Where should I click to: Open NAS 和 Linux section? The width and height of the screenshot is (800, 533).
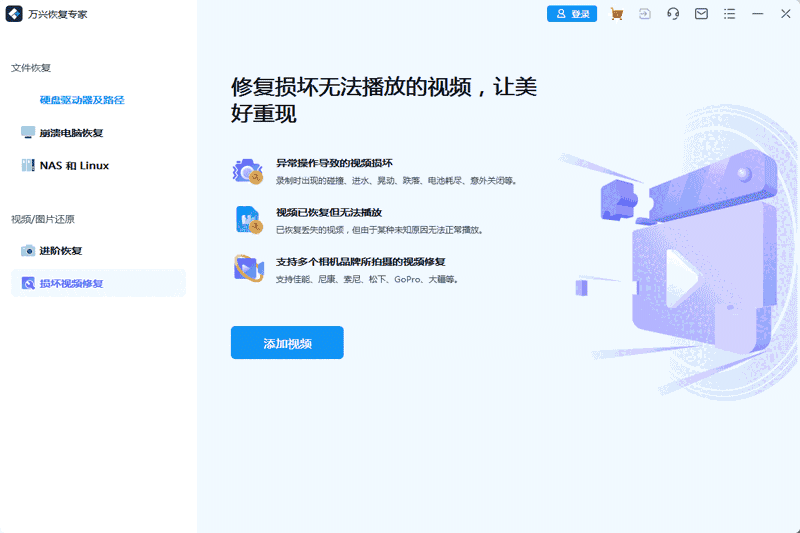[74, 166]
